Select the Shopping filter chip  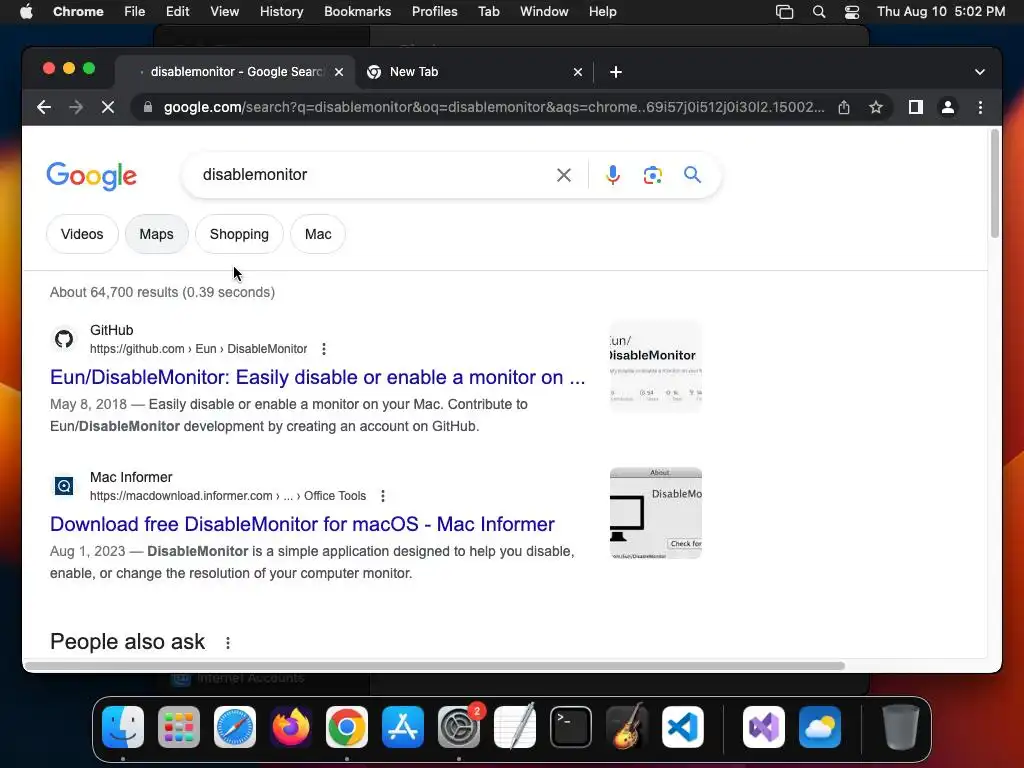point(239,234)
